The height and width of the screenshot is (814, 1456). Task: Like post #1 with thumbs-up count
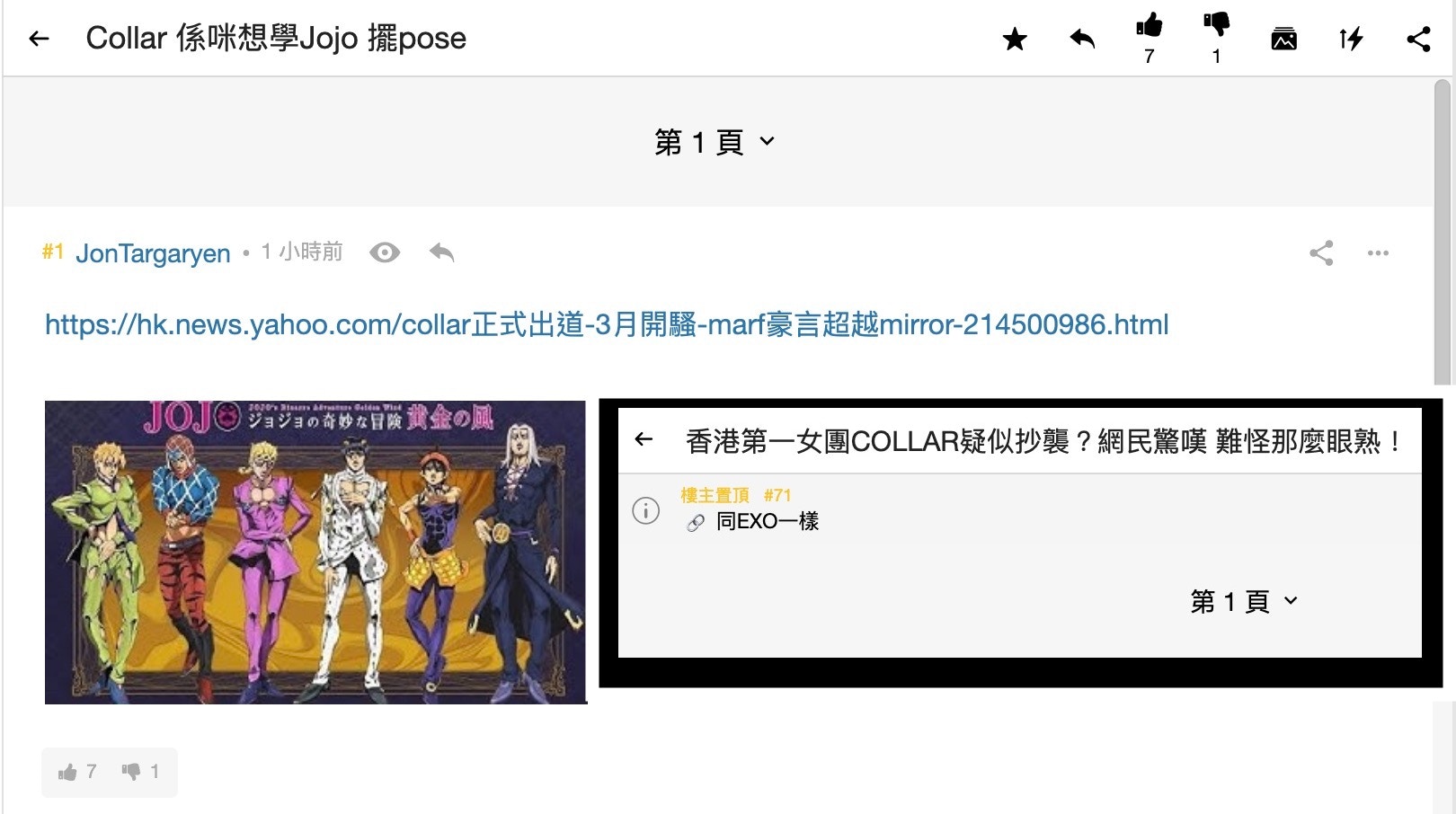pos(77,772)
